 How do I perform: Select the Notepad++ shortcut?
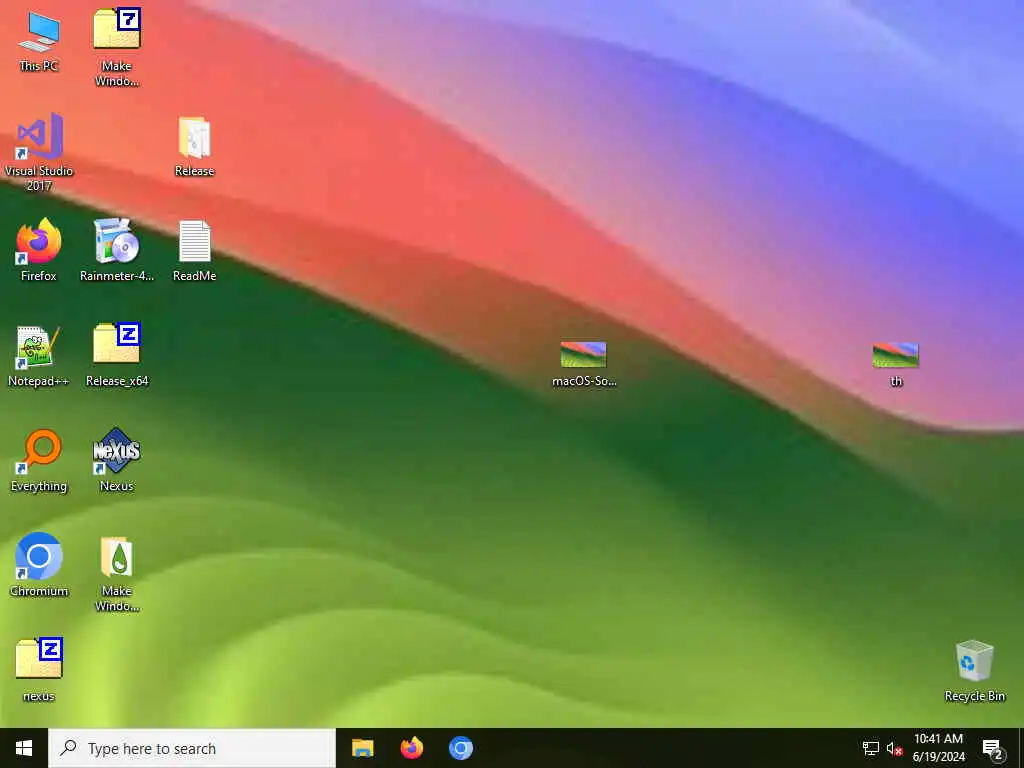coord(39,356)
